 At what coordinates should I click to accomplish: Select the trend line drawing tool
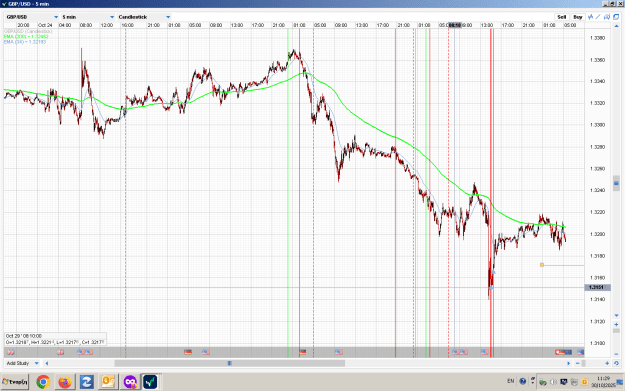click(x=598, y=17)
